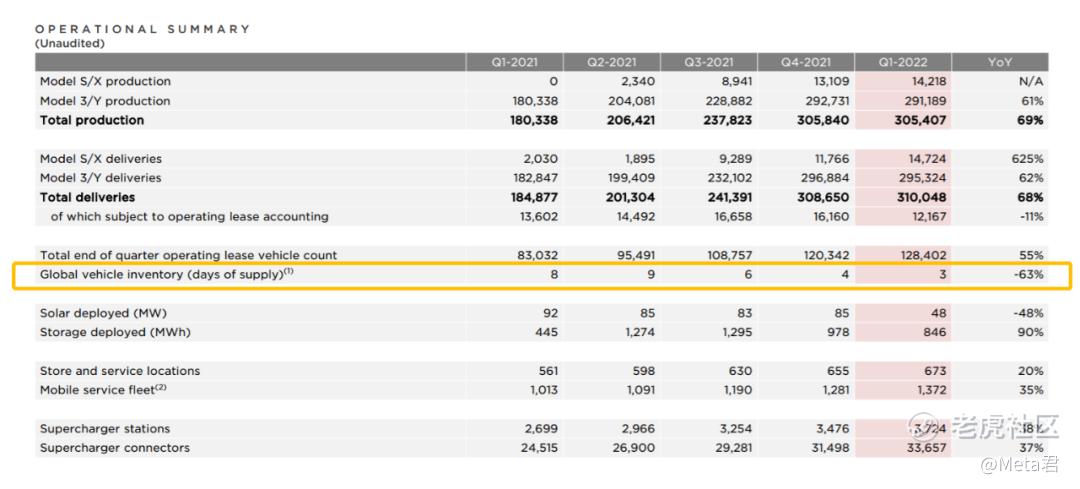Click the Model 3/Y production row label

pos(105,101)
